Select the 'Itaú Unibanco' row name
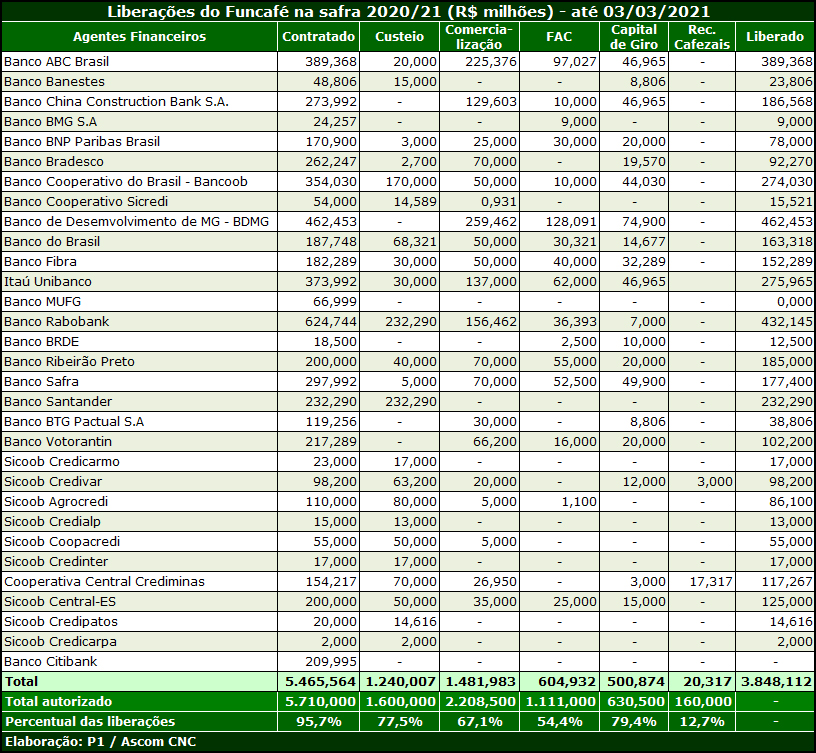 [48, 282]
